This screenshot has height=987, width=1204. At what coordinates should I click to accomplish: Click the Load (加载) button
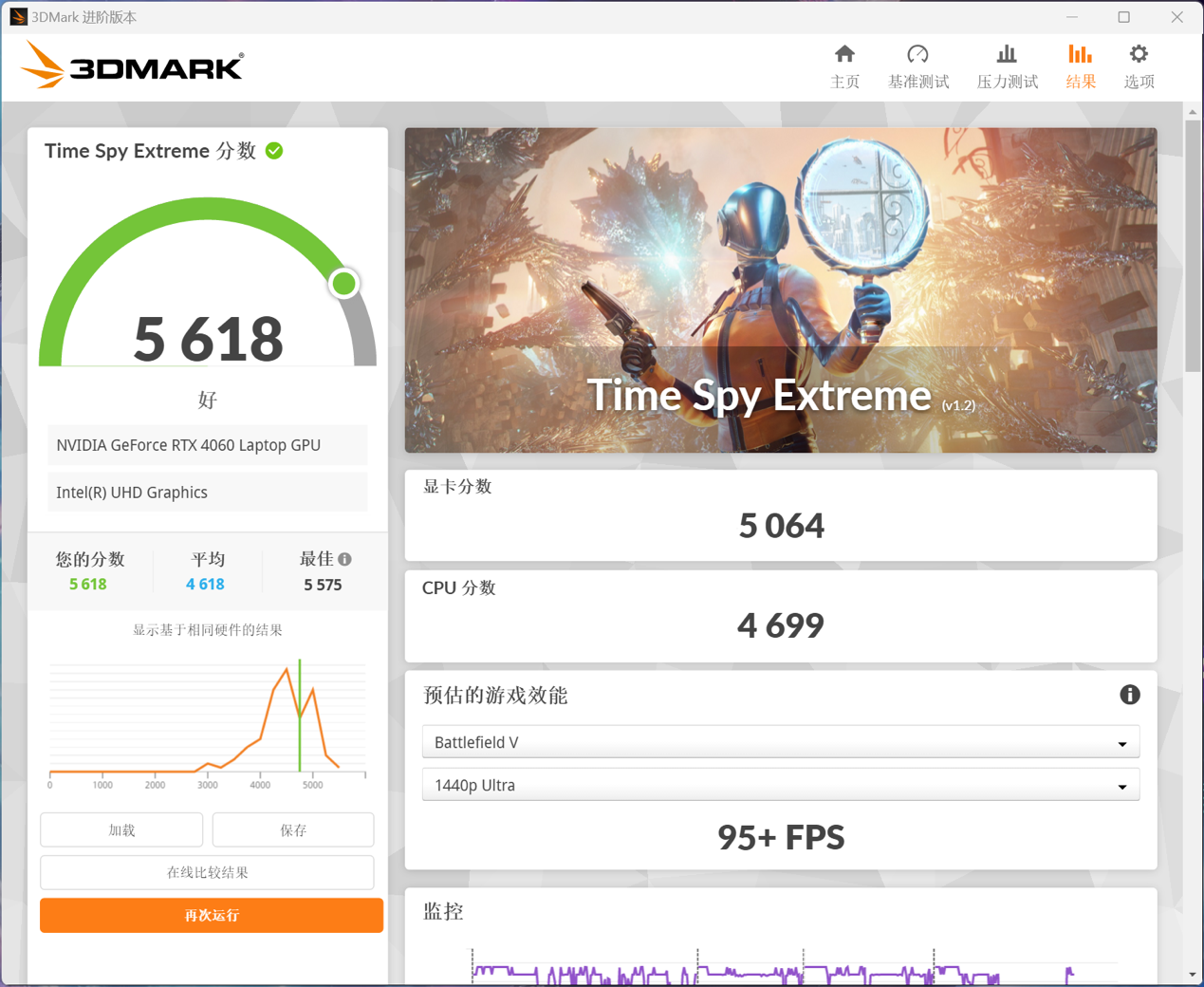(121, 829)
